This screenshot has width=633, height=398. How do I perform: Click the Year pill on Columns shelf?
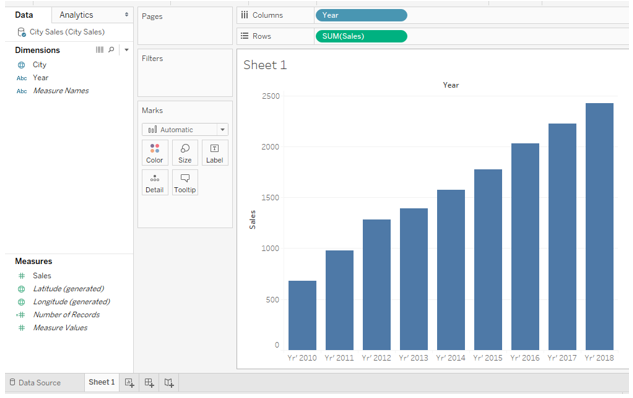coord(361,15)
